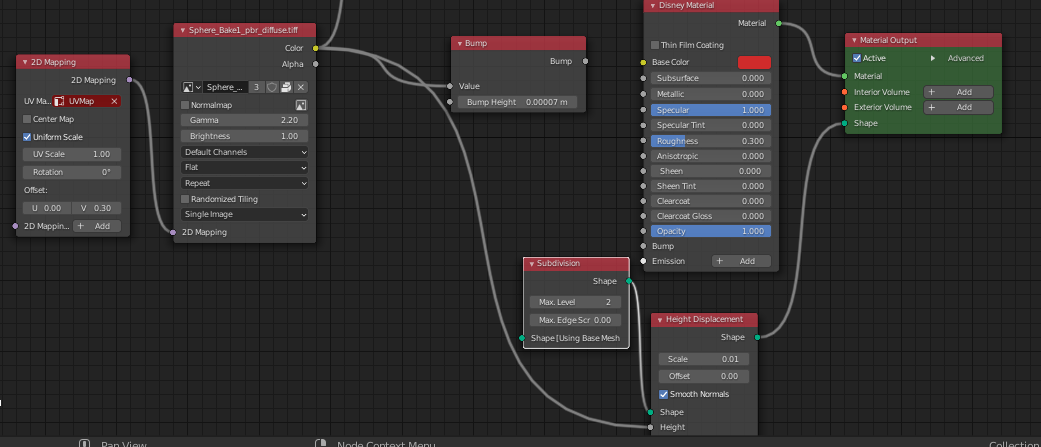Click the Bump Height value field
Screen dimensions: 1041x447
pyautogui.click(x=518, y=102)
